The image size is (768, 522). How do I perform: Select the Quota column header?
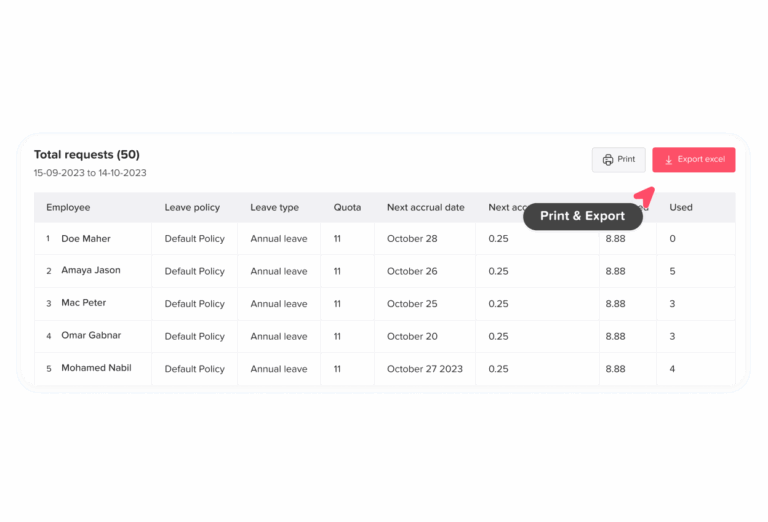coord(347,207)
